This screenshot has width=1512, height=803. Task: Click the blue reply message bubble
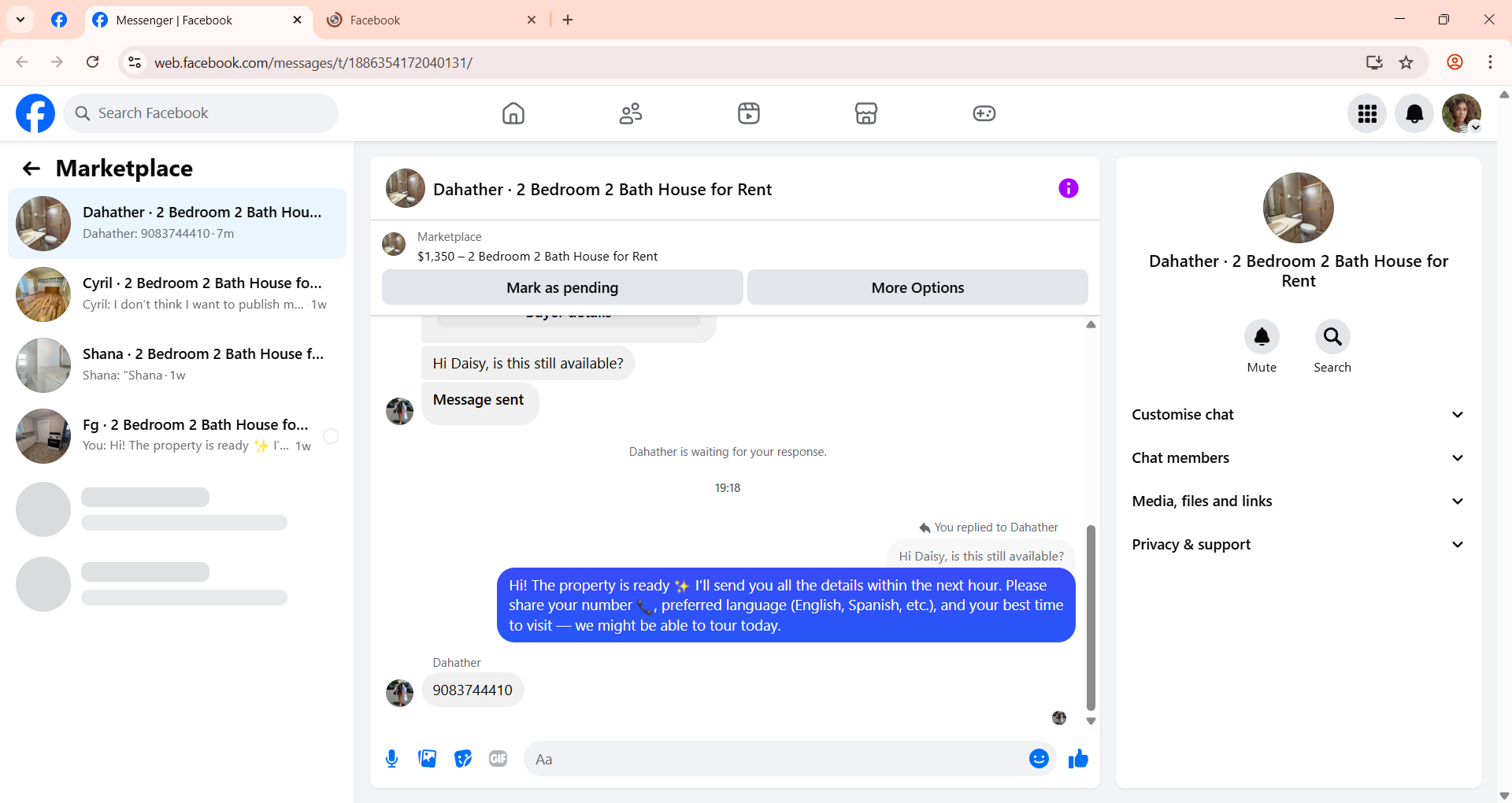[786, 605]
